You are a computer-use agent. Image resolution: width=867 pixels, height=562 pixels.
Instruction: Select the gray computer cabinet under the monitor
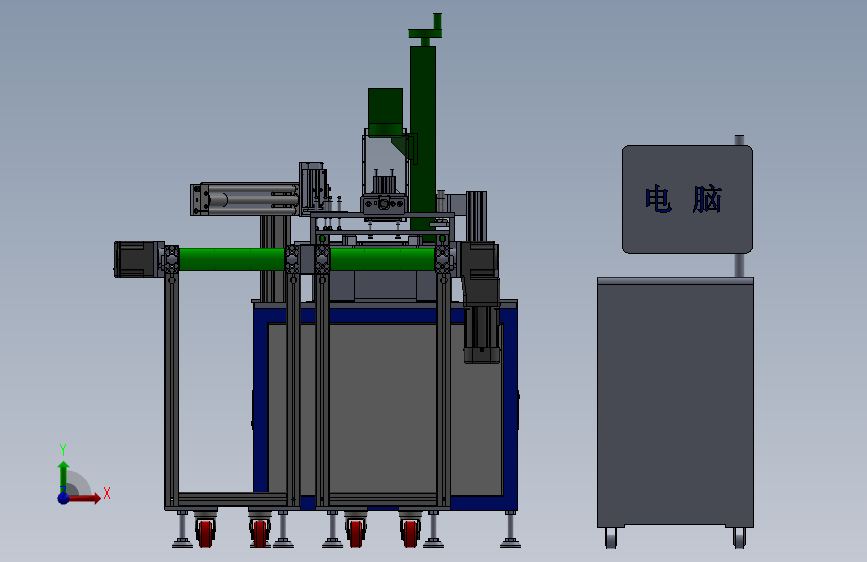click(675, 403)
